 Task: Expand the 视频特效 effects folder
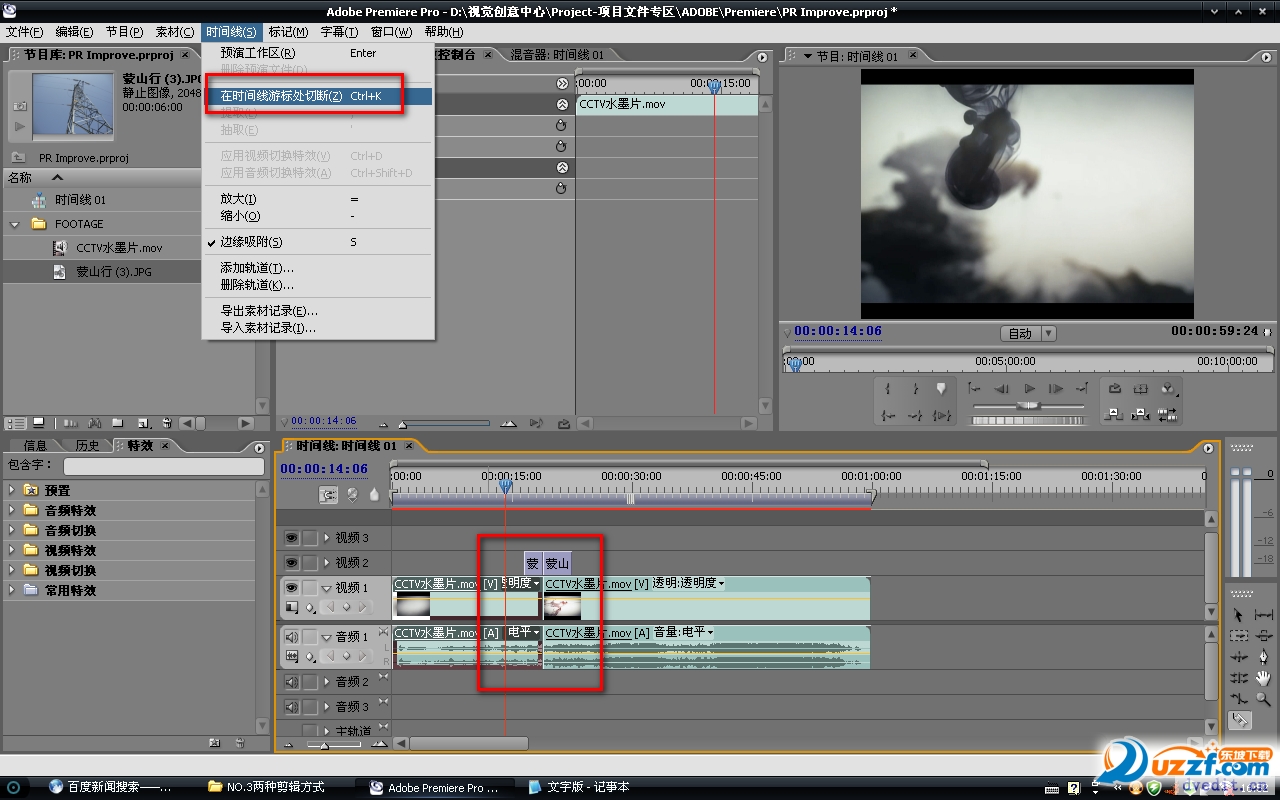click(12, 550)
